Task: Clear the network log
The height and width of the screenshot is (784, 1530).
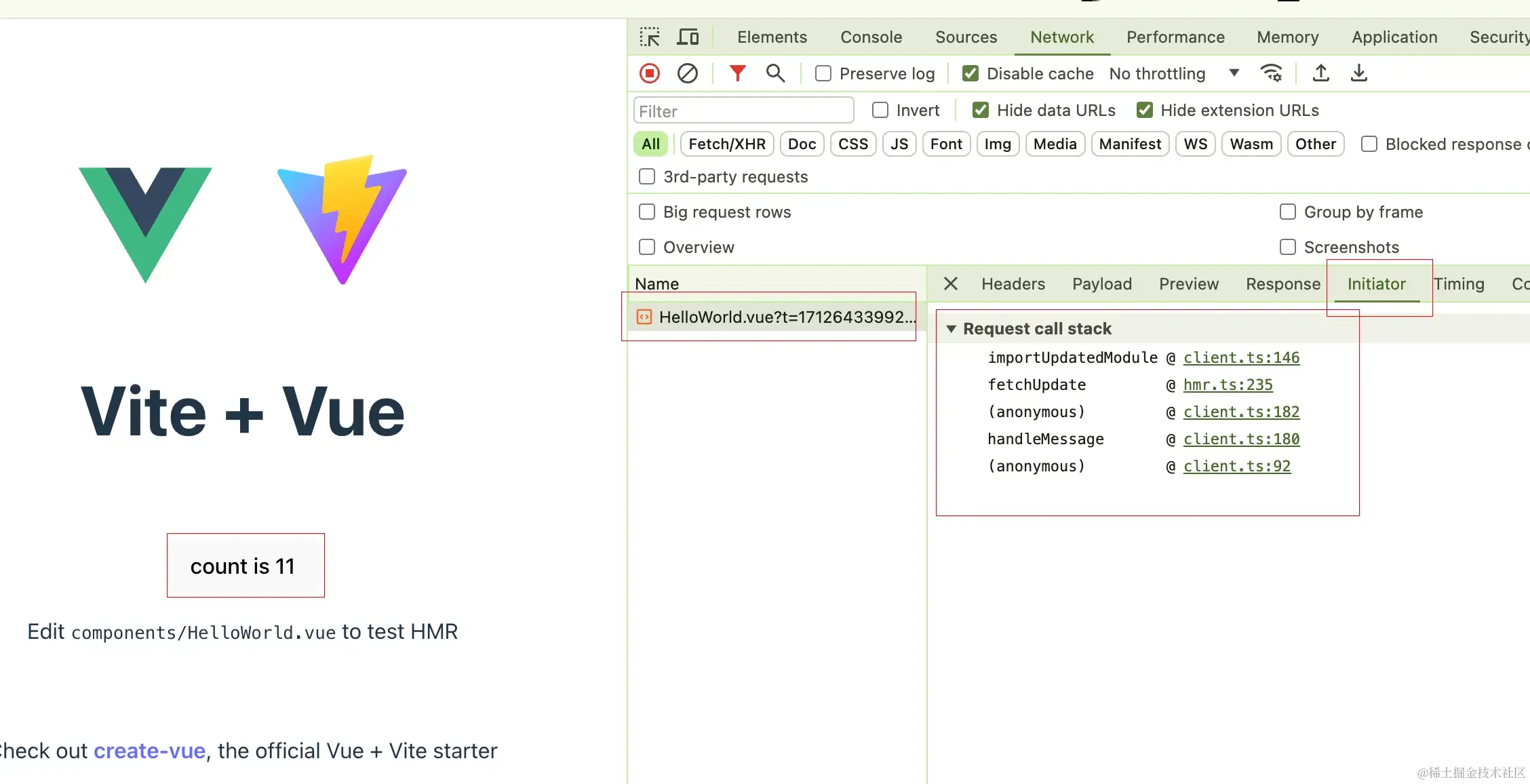Action: [688, 73]
